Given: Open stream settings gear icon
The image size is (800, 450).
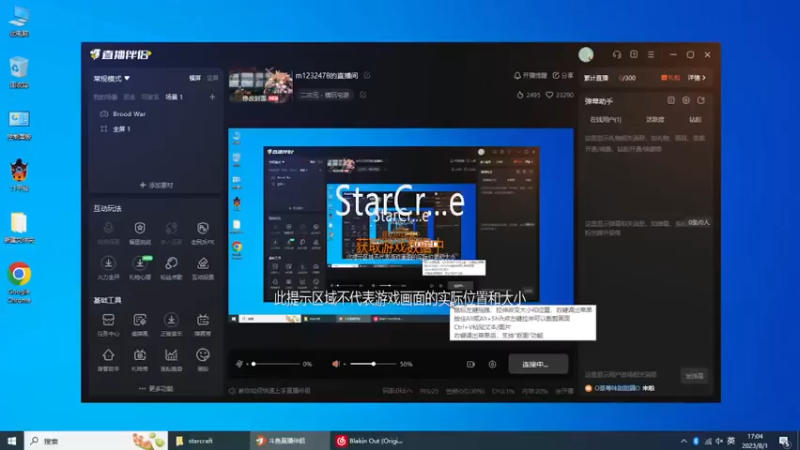Looking at the screenshot, I should (492, 364).
